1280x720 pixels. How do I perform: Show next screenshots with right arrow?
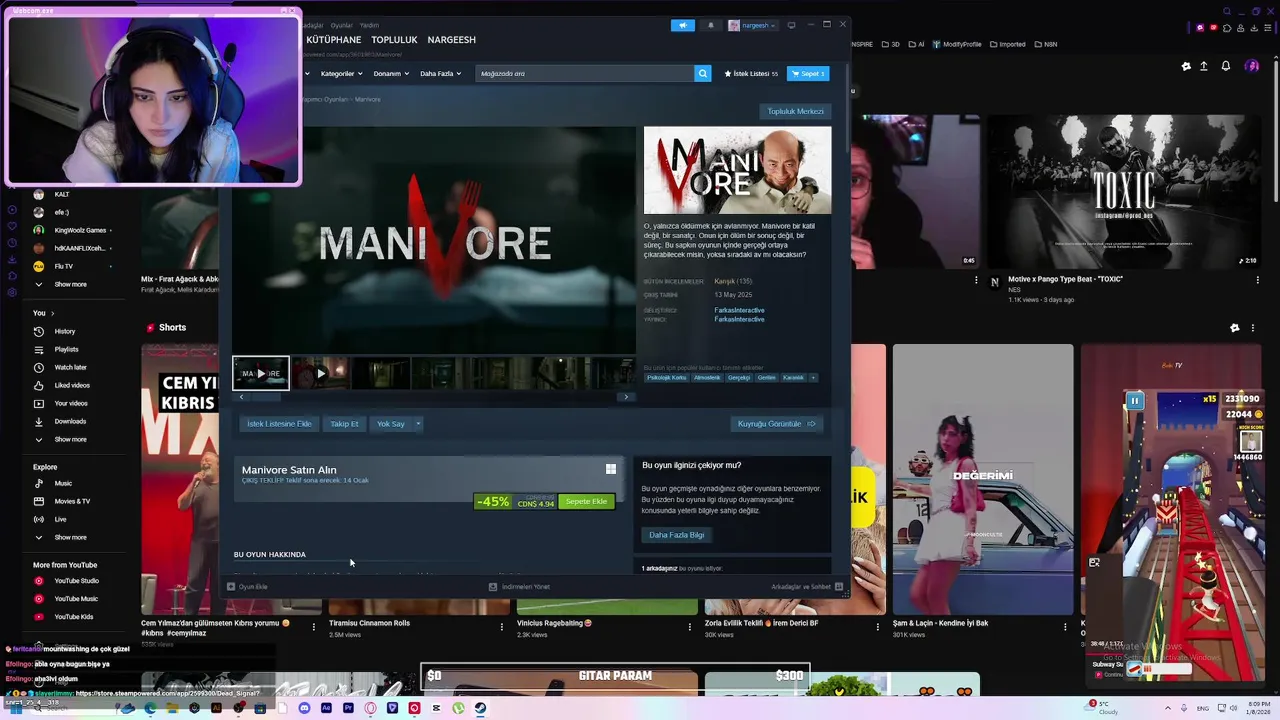[626, 397]
